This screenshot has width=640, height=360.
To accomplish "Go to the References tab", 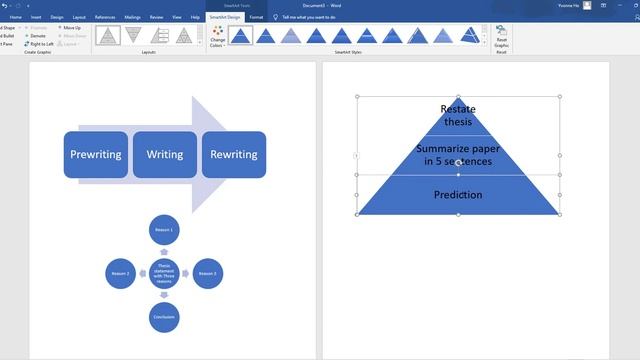I will [105, 17].
